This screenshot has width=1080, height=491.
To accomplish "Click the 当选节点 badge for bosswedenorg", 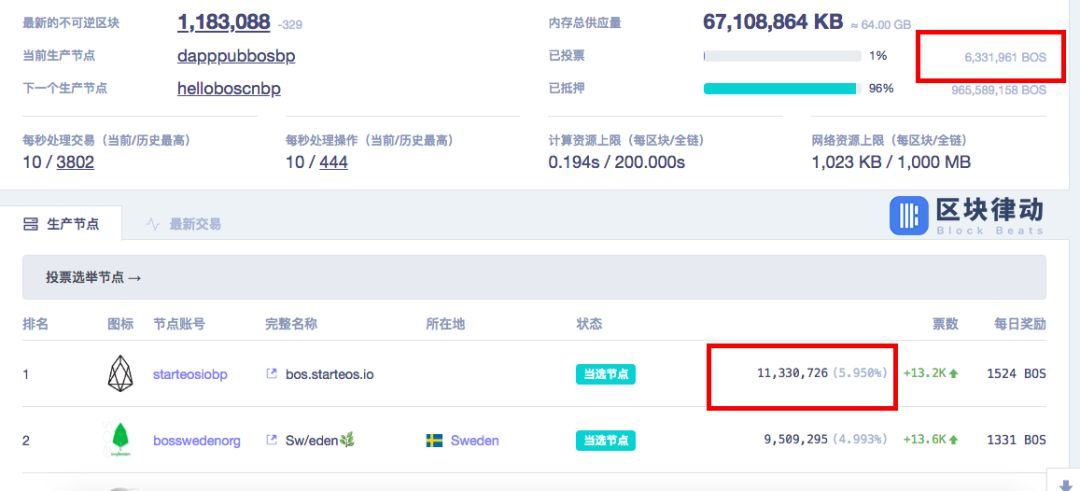I will [x=605, y=441].
